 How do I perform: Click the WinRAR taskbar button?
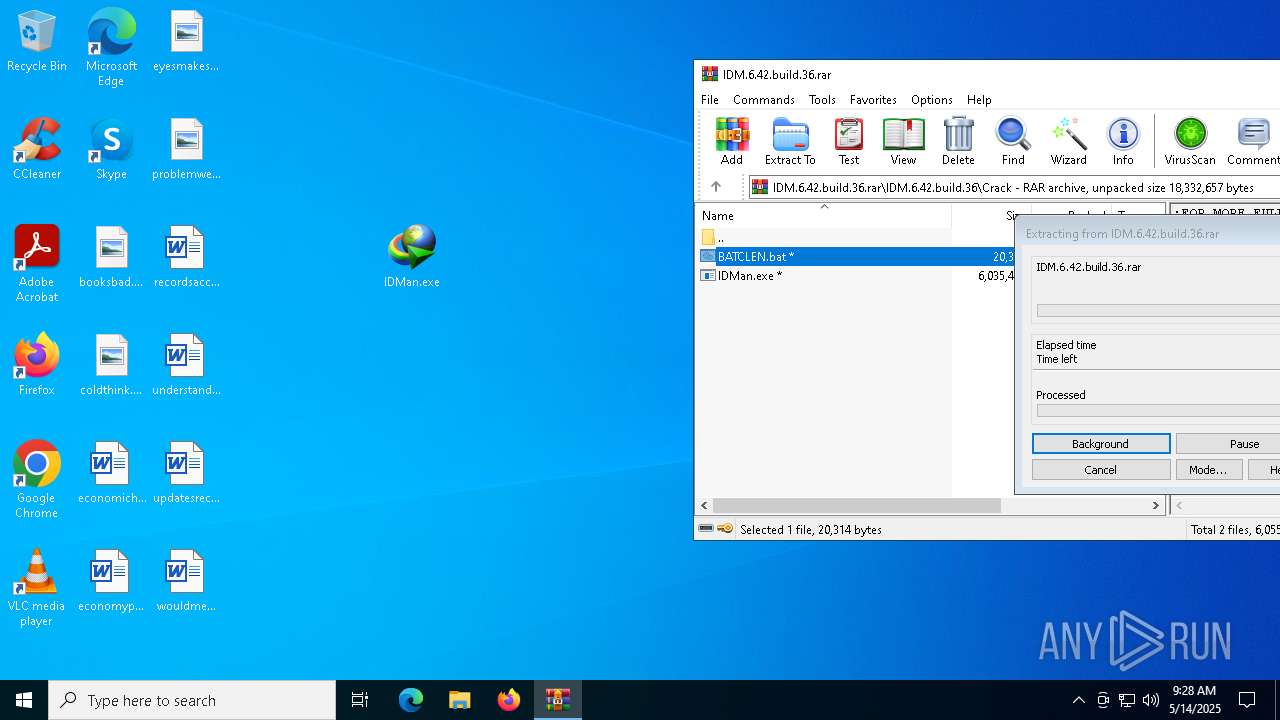click(557, 700)
